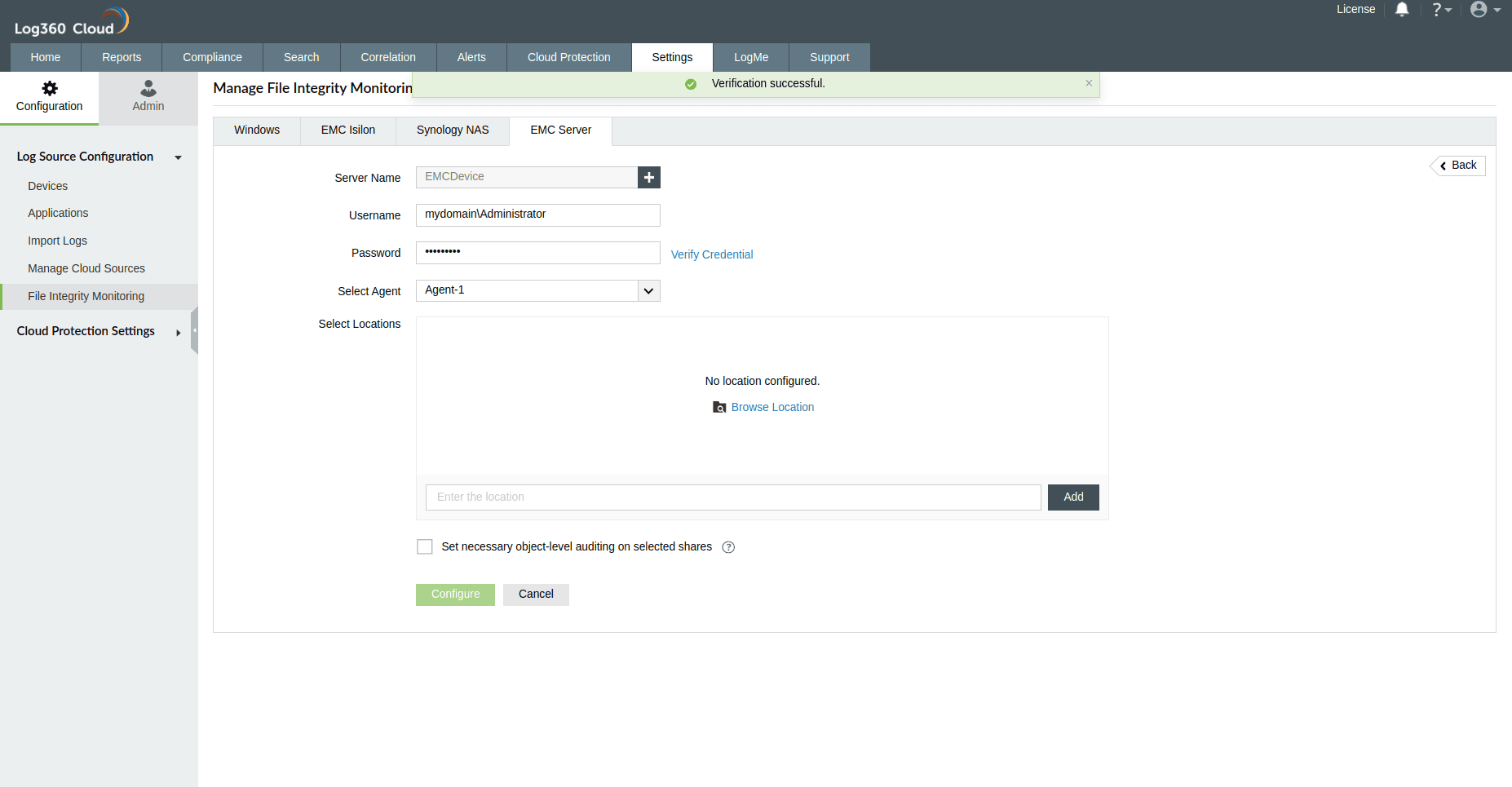Open the Select Agent dropdown
The height and width of the screenshot is (787, 1512).
[648, 290]
